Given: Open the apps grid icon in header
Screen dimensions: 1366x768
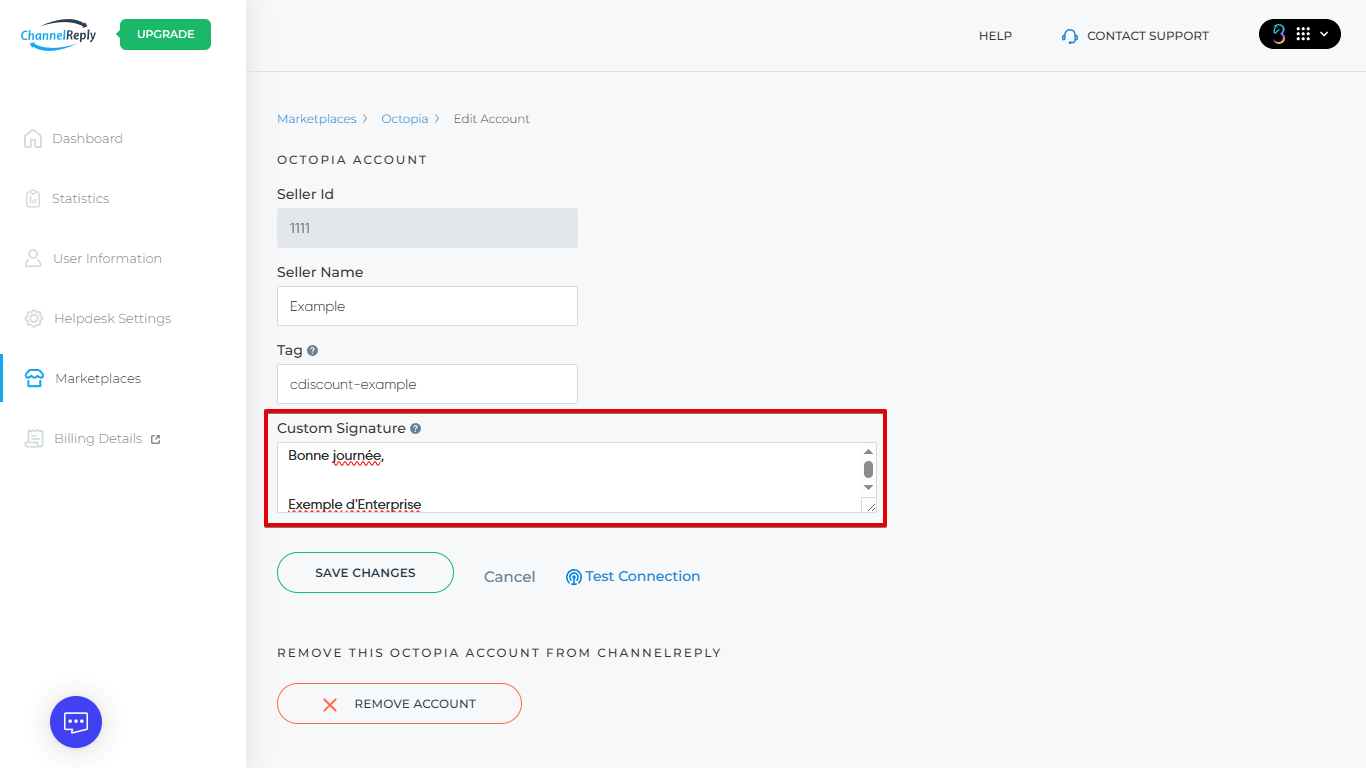Looking at the screenshot, I should (x=1303, y=34).
